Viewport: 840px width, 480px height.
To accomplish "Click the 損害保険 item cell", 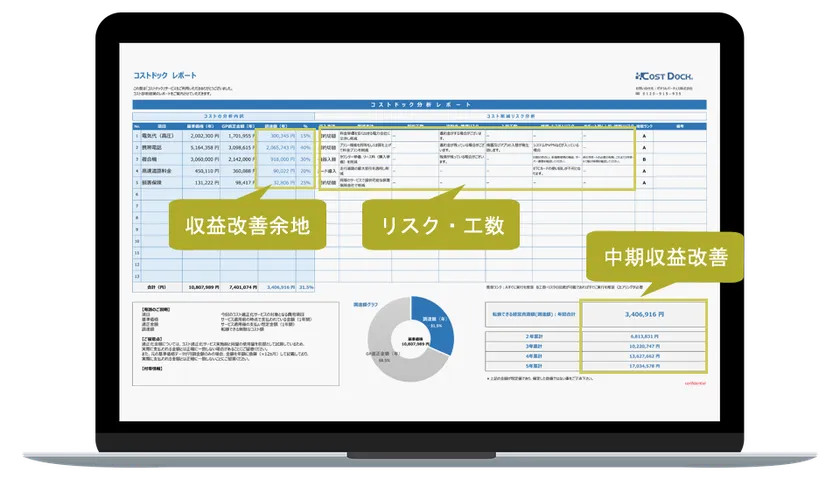I will coord(161,183).
